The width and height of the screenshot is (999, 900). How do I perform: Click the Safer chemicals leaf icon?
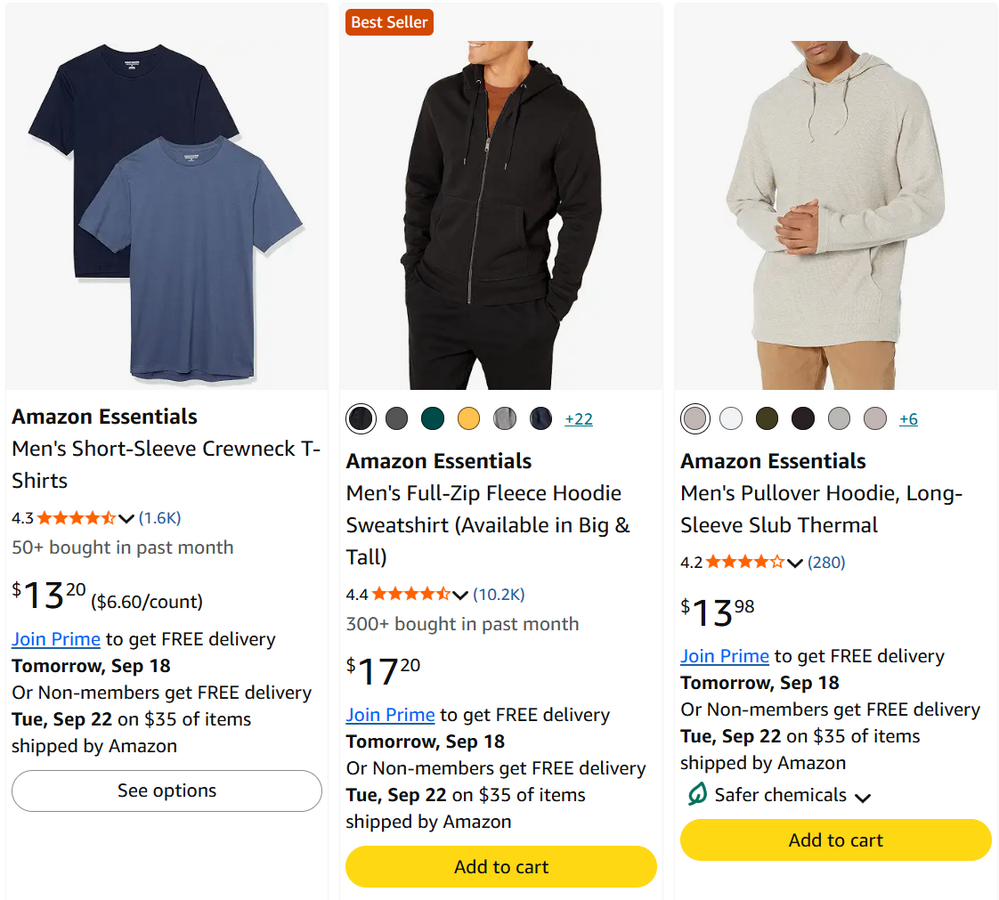point(697,794)
